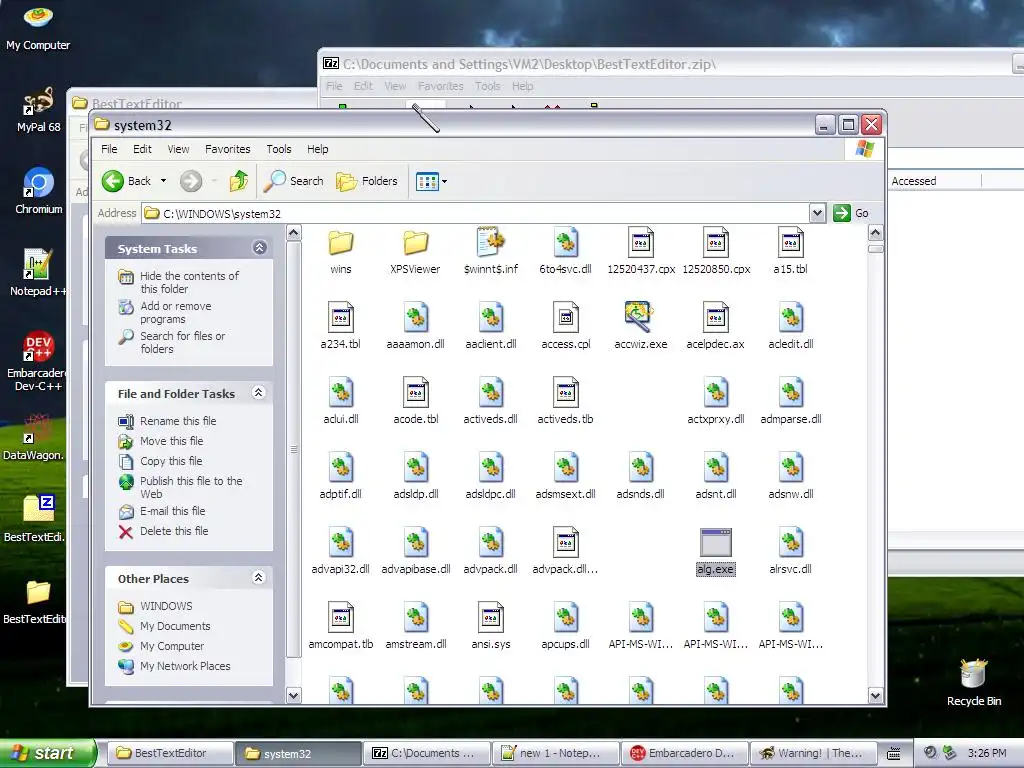The image size is (1024, 768).
Task: Select the a15.tbl file icon
Action: tap(791, 243)
